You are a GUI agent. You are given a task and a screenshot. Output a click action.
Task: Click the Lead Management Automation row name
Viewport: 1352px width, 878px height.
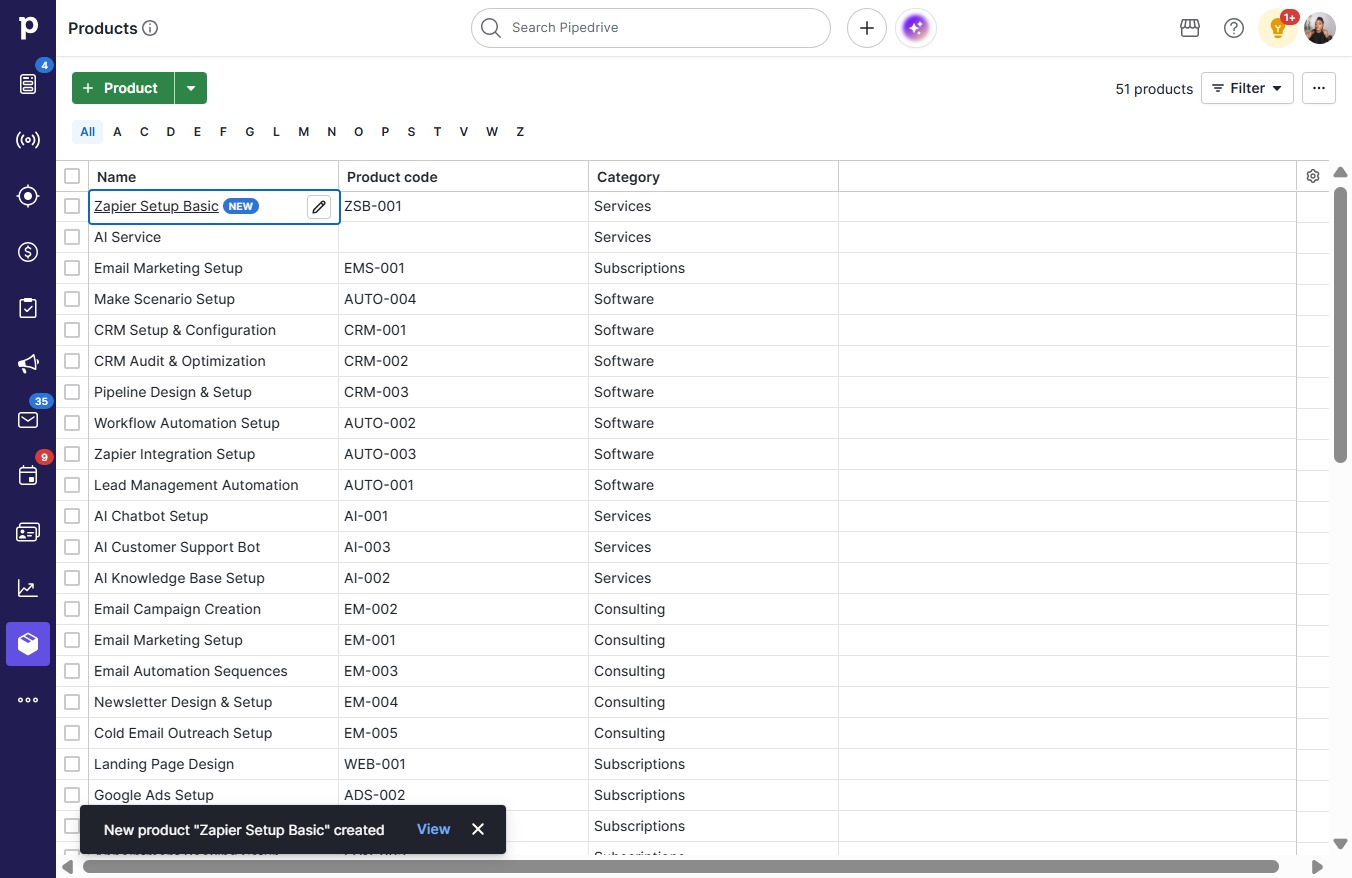point(196,485)
